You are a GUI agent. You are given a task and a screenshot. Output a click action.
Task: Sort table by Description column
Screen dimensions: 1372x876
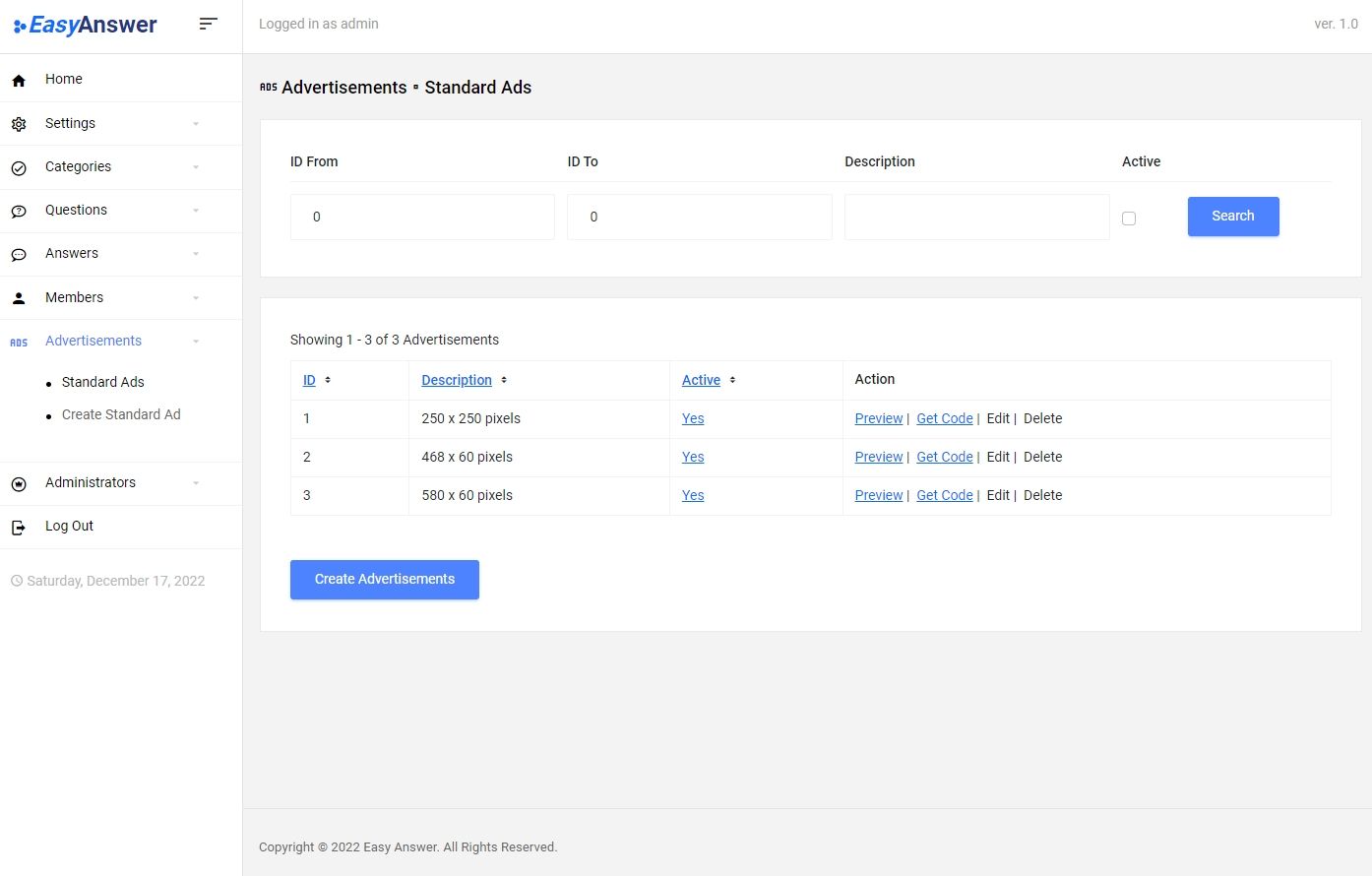coord(457,380)
